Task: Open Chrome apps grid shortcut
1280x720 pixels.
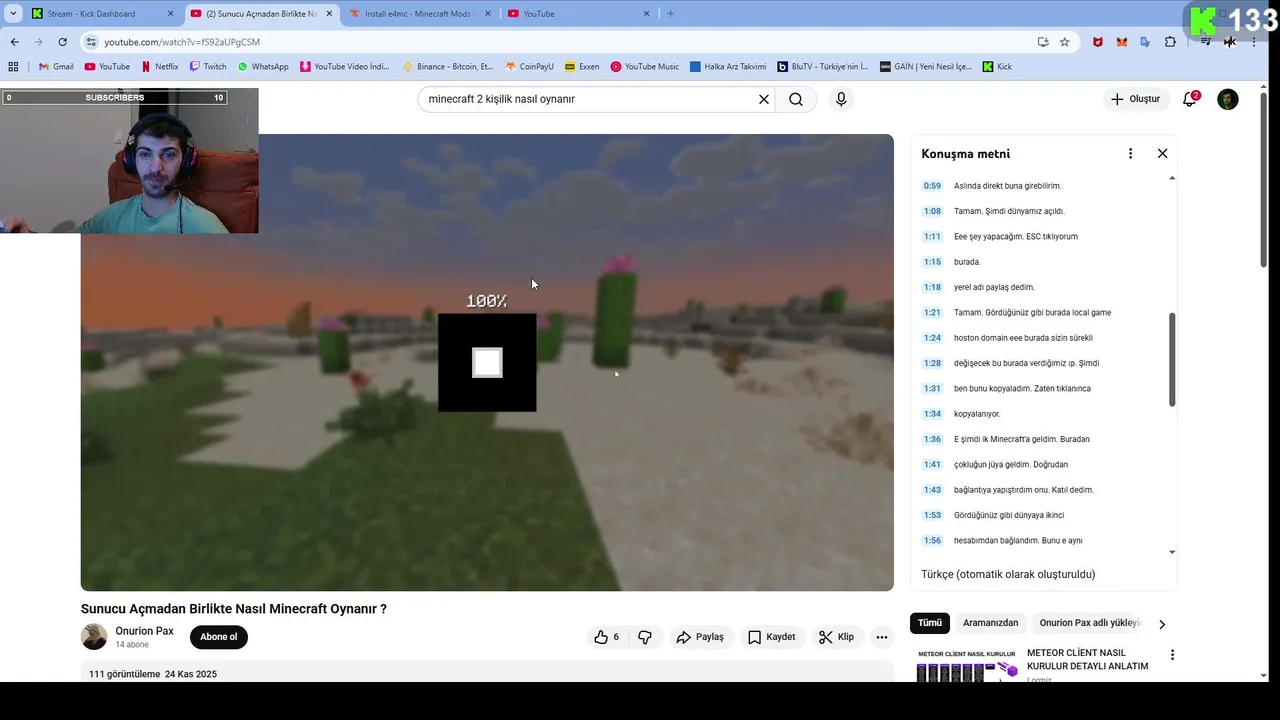Action: click(x=13, y=67)
